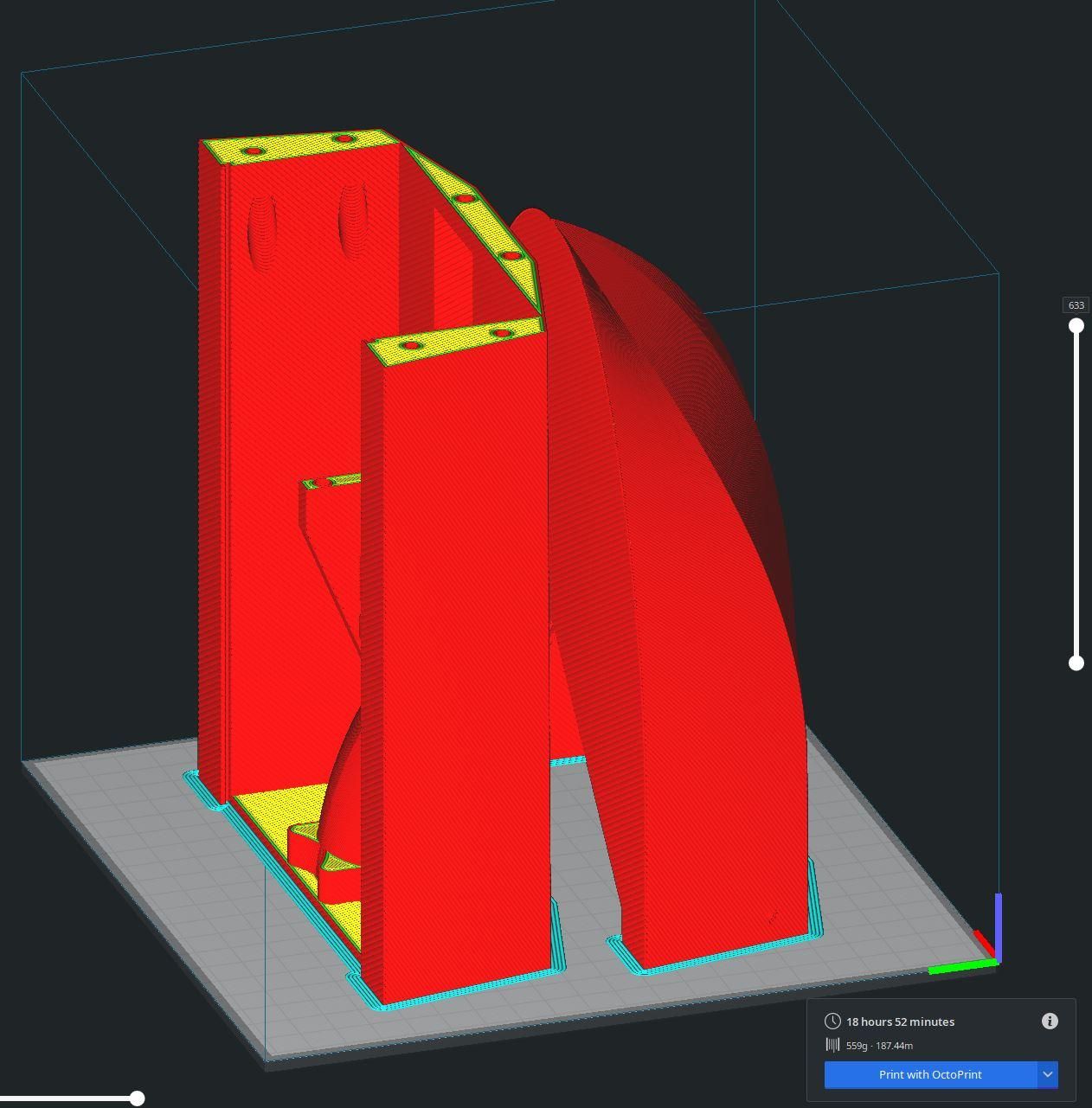Expand the output device dropdown arrow

pos(1048,1074)
